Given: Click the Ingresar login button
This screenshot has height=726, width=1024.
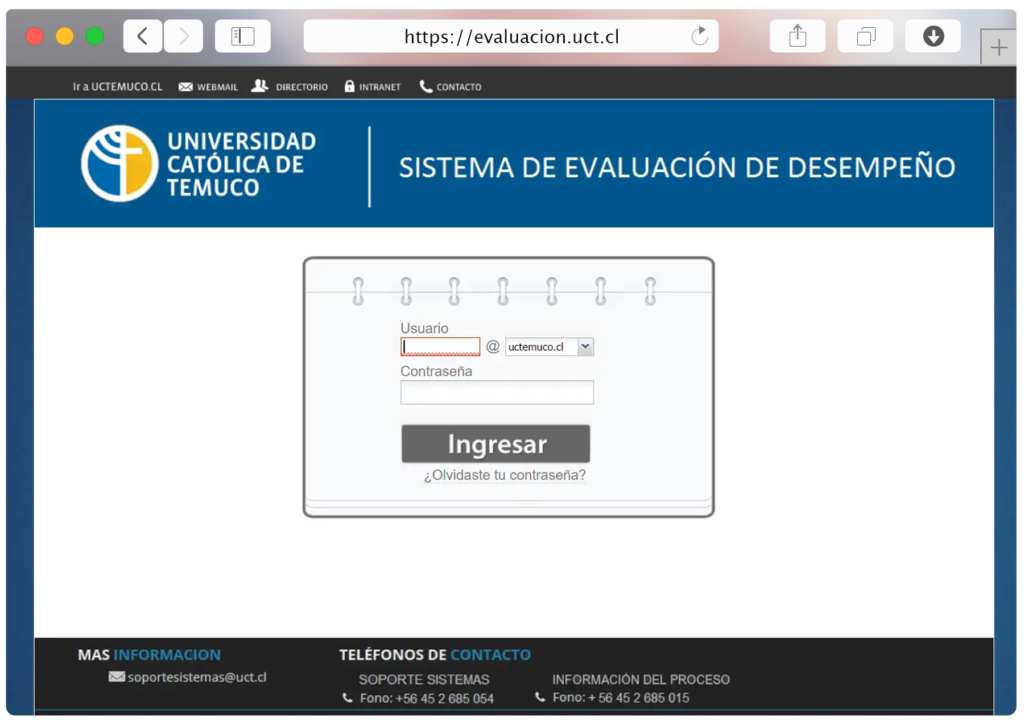Looking at the screenshot, I should point(496,444).
